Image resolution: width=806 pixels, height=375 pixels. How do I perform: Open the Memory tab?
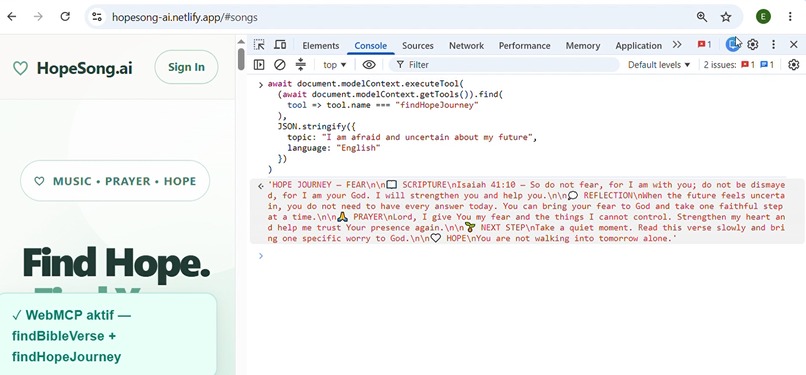[x=583, y=46]
